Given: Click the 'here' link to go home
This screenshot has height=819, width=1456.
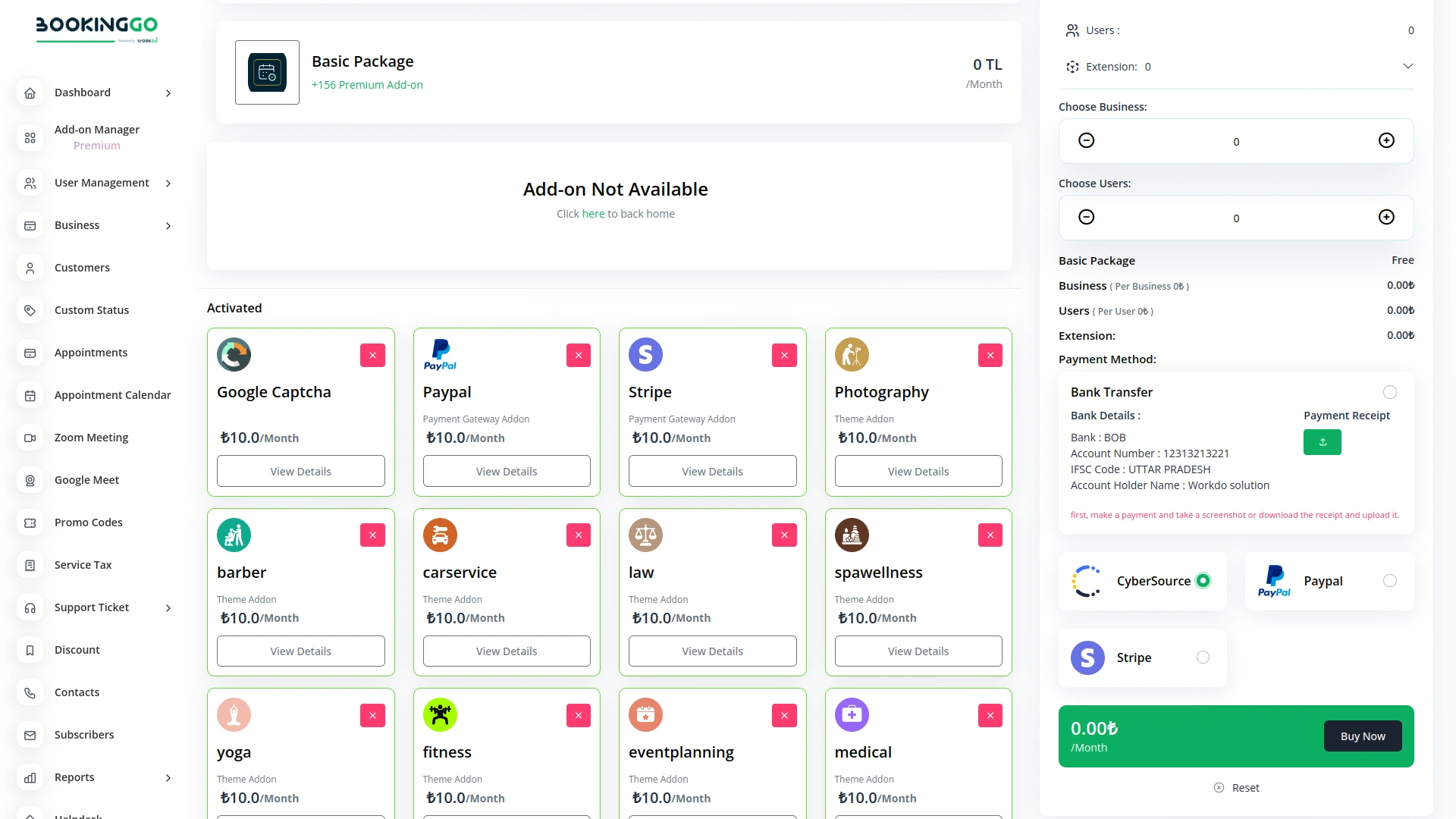Looking at the screenshot, I should pyautogui.click(x=593, y=214).
